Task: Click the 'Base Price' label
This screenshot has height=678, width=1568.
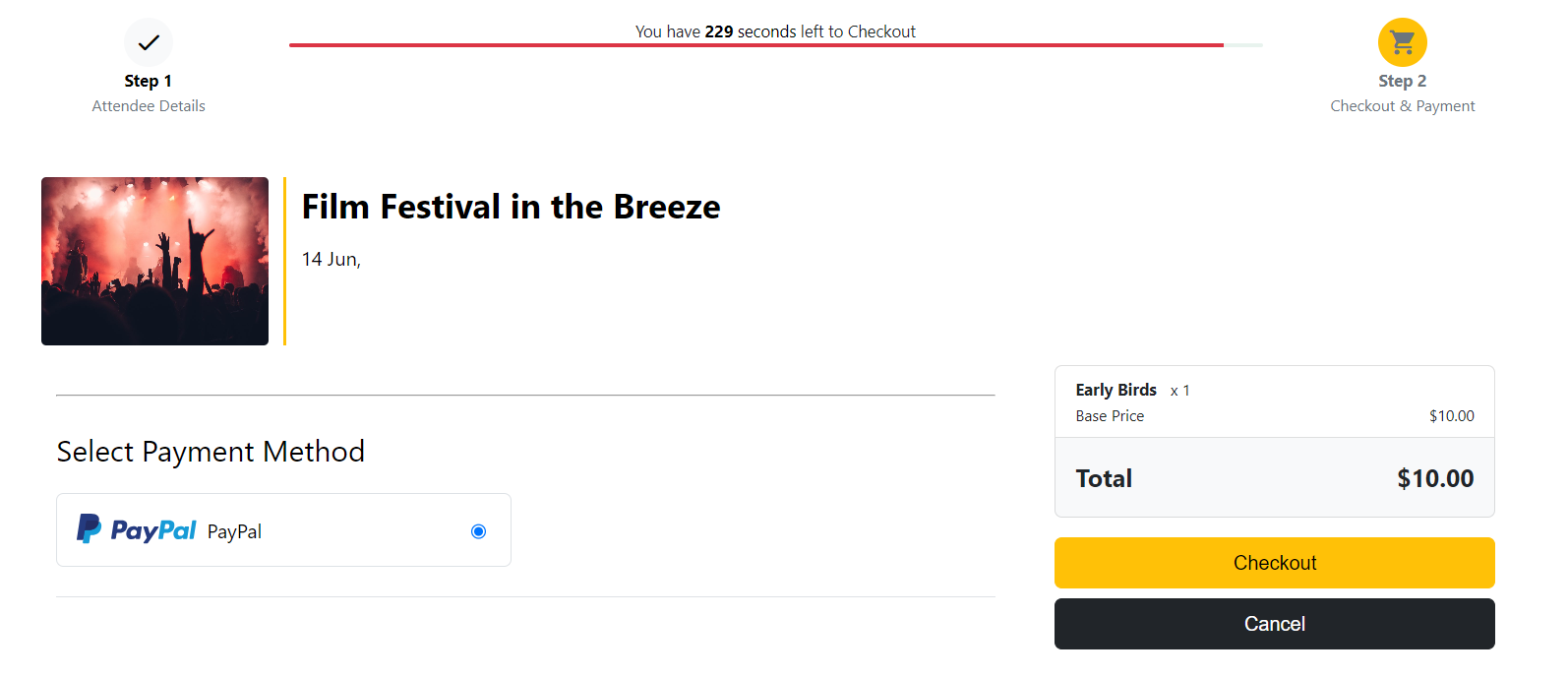Action: pyautogui.click(x=1110, y=416)
